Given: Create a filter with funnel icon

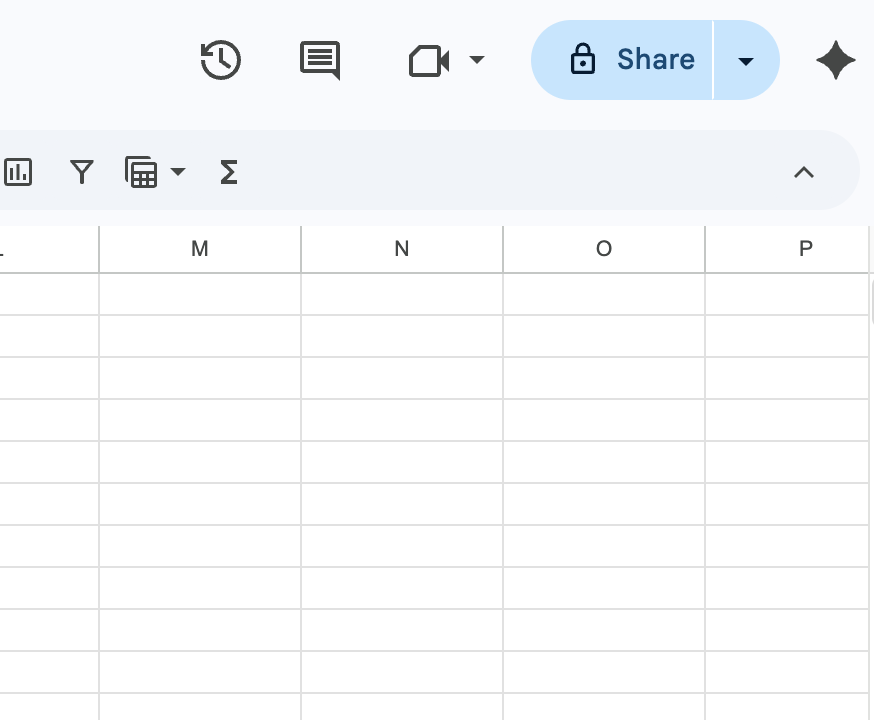Looking at the screenshot, I should (x=82, y=172).
